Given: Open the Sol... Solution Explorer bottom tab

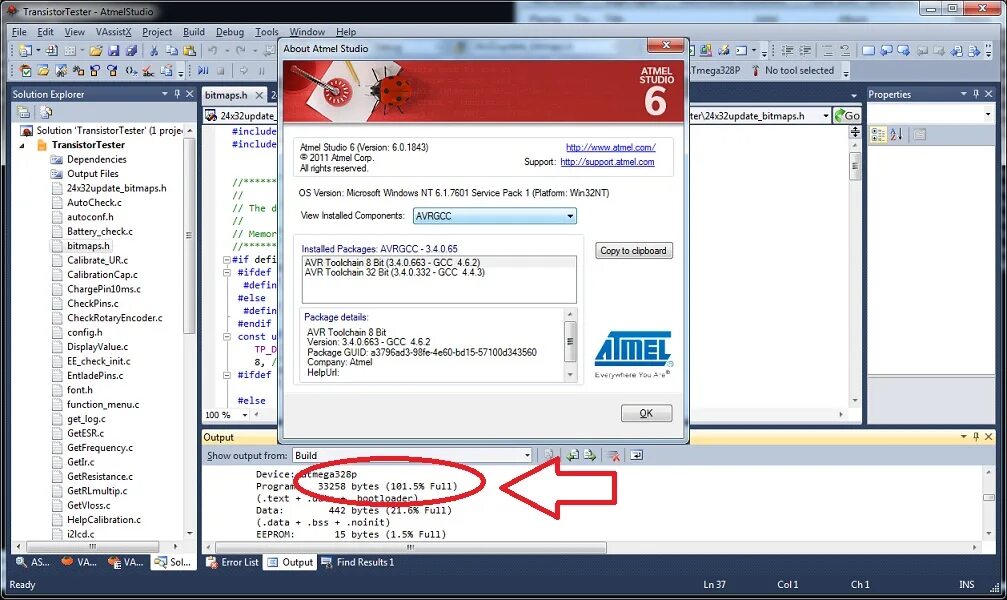Looking at the screenshot, I should point(173,562).
